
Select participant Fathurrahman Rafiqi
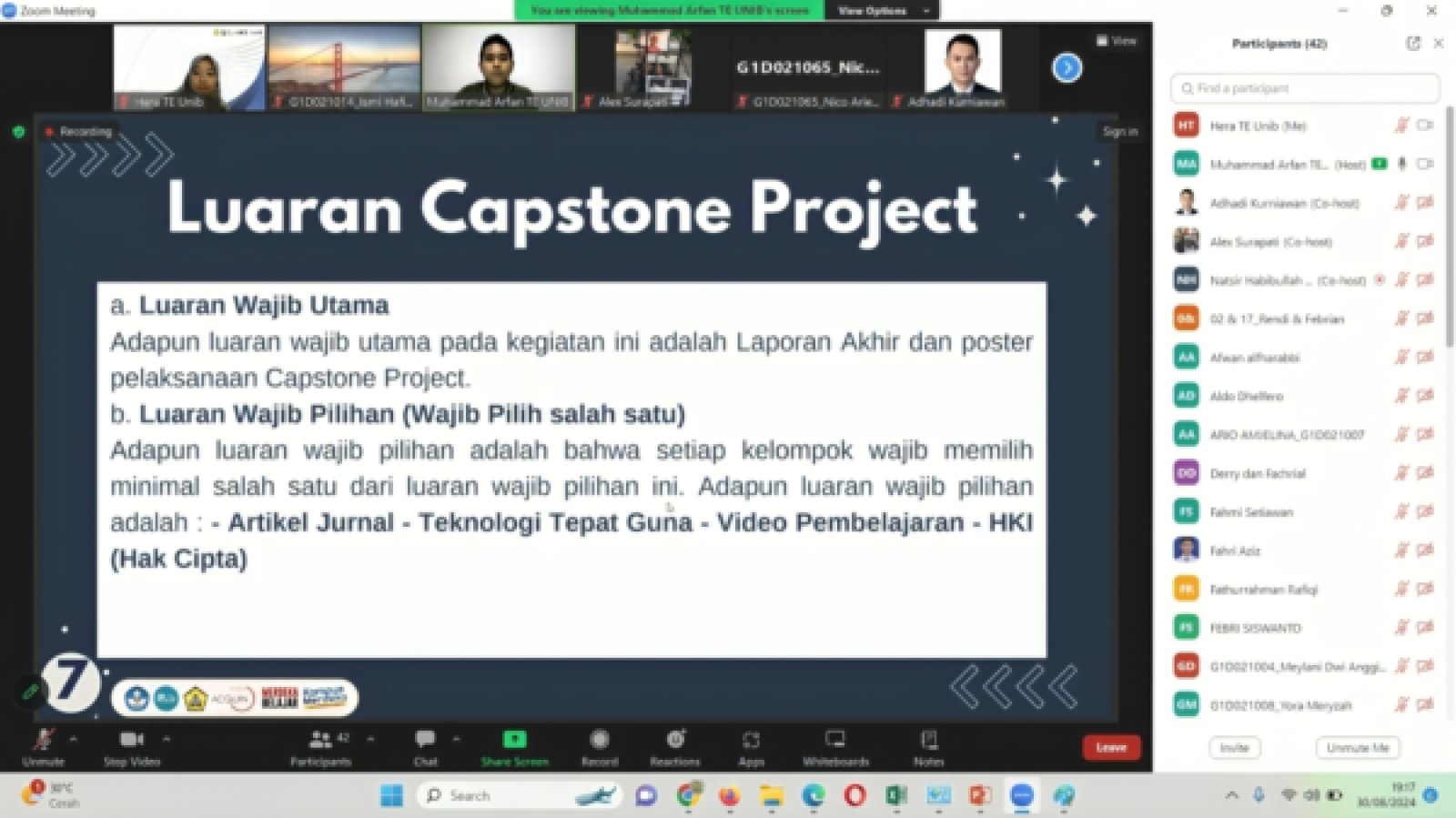[1305, 589]
